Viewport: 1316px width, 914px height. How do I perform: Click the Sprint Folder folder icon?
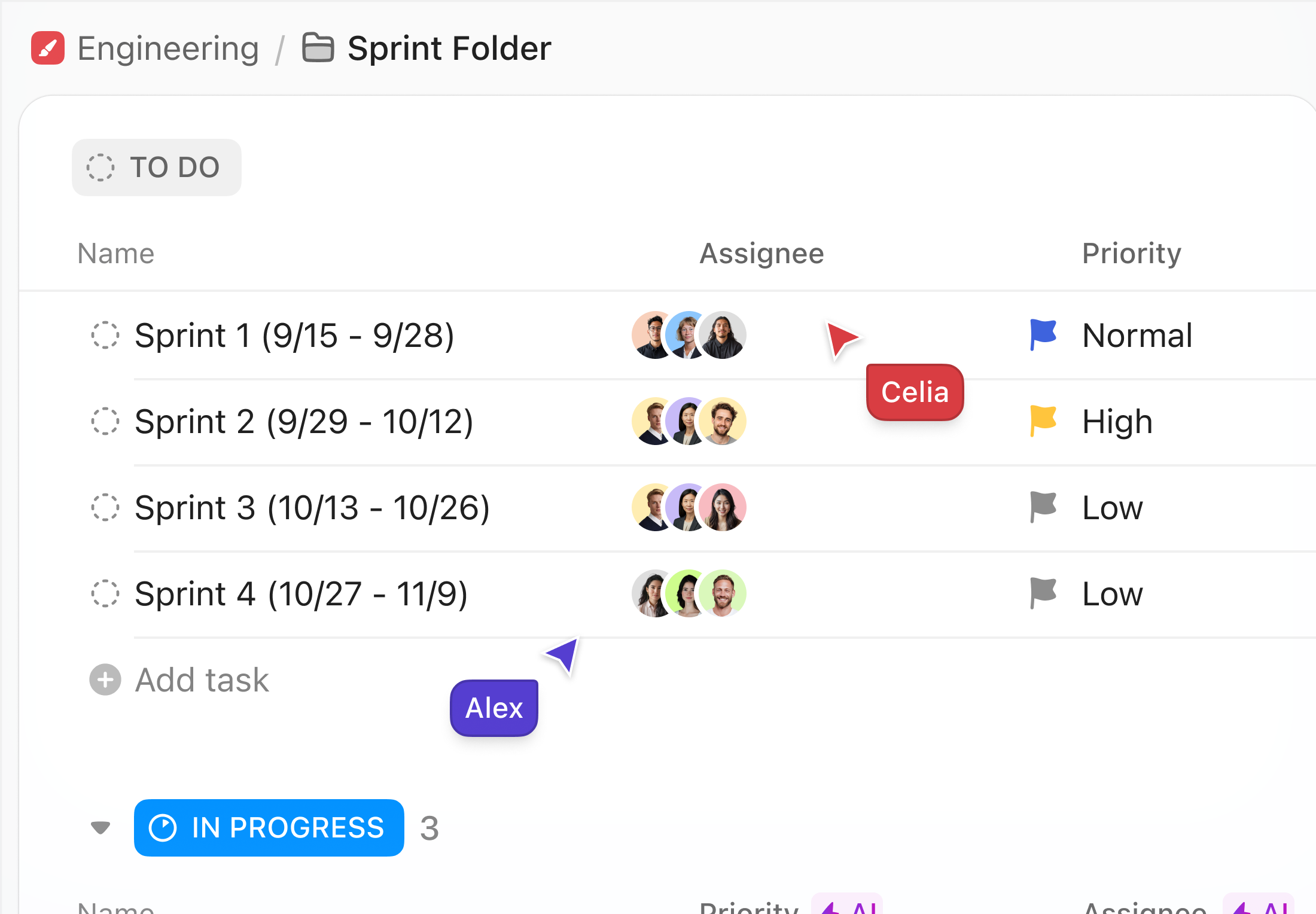(318, 48)
